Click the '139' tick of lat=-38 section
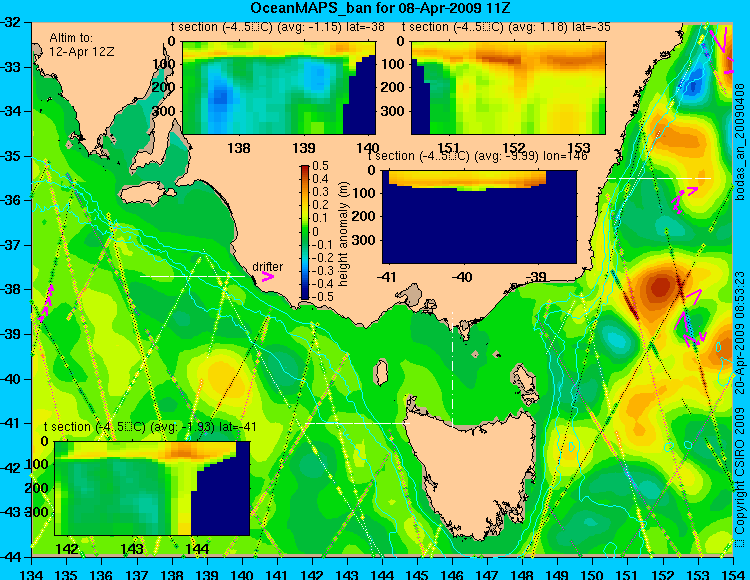 [x=304, y=148]
